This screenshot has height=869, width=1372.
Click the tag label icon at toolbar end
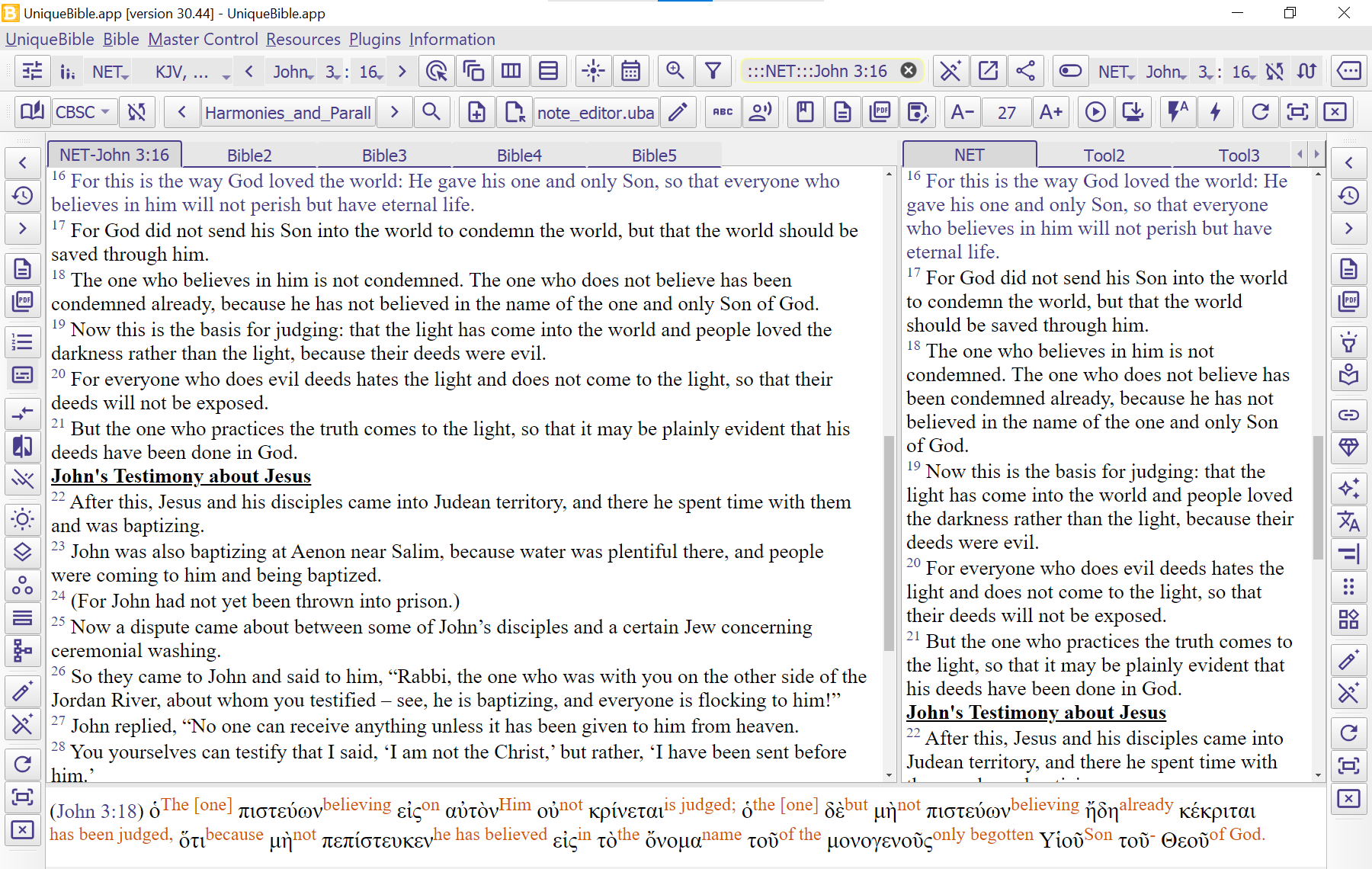(x=1349, y=72)
